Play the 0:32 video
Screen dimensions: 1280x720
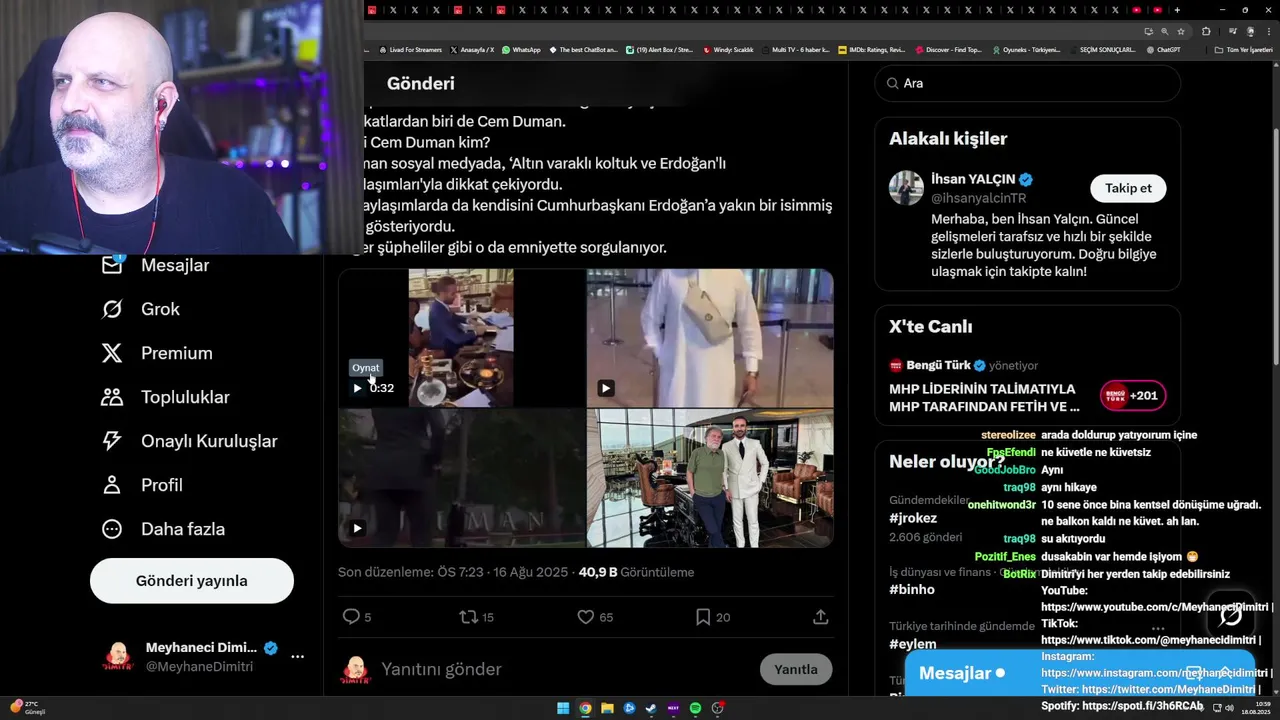tap(357, 388)
